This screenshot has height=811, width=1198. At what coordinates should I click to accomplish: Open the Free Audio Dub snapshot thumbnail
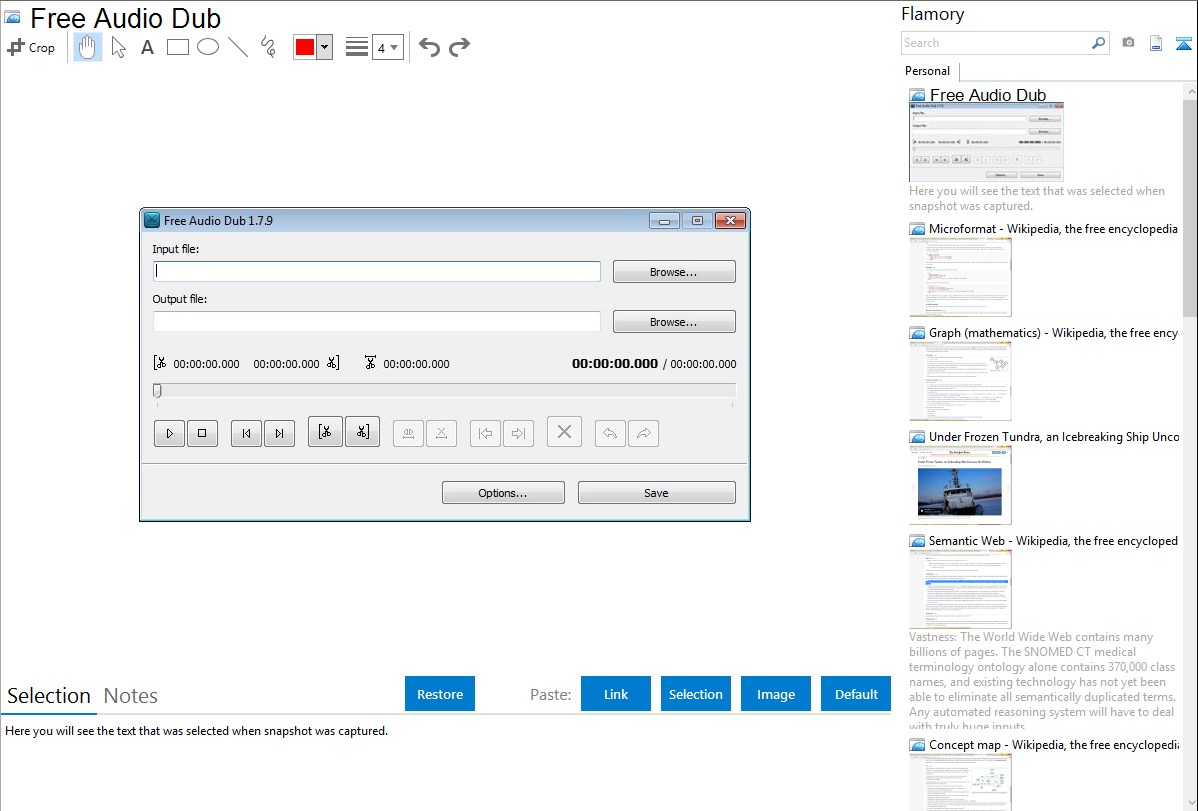(986, 142)
